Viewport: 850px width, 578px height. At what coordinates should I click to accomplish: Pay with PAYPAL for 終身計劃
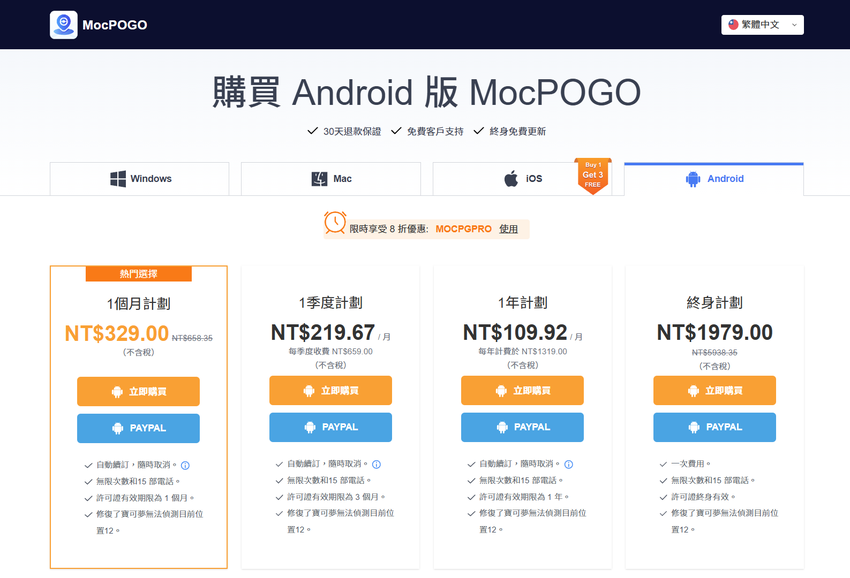[x=714, y=427]
